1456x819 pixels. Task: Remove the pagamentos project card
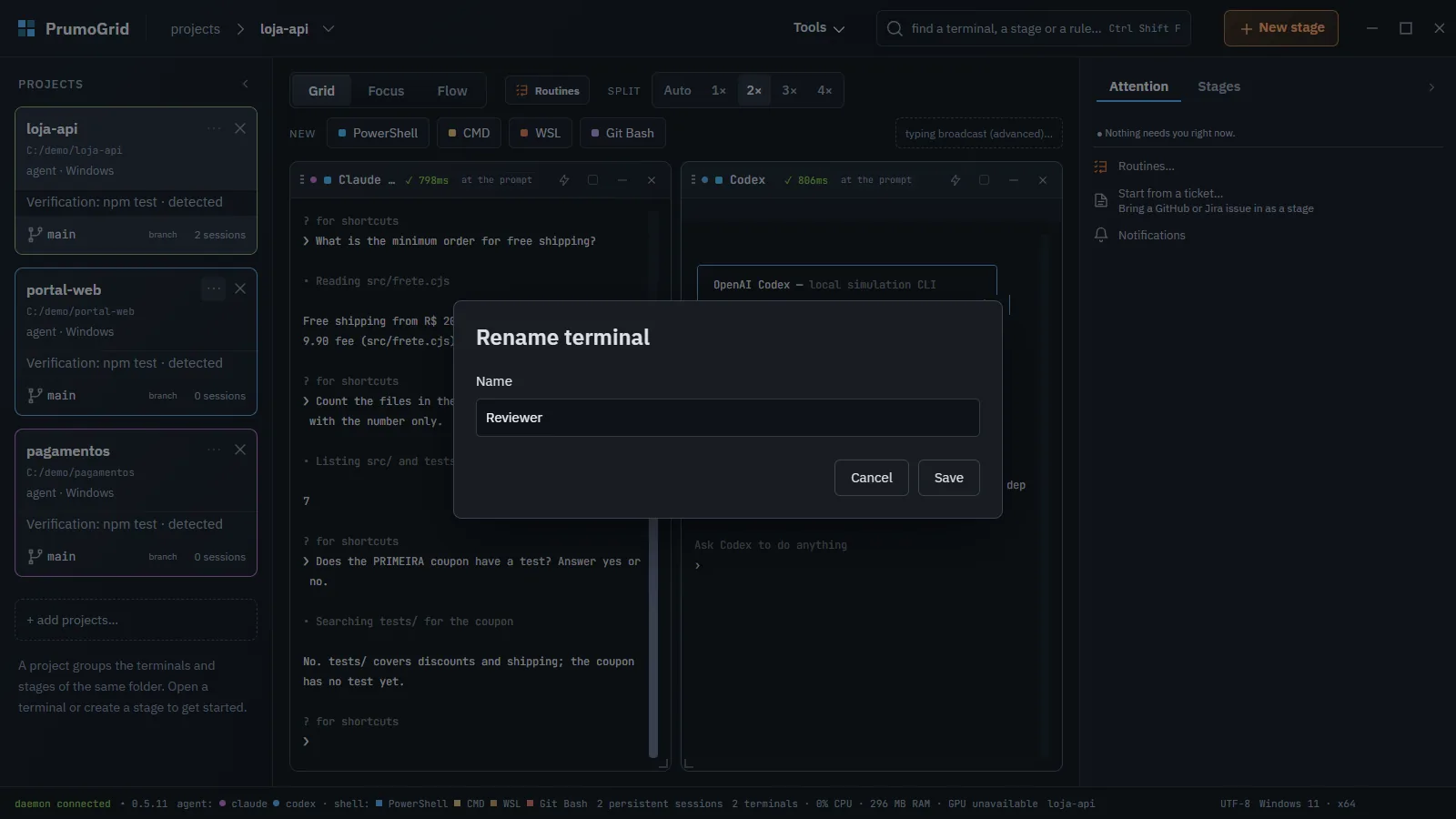[x=240, y=450]
